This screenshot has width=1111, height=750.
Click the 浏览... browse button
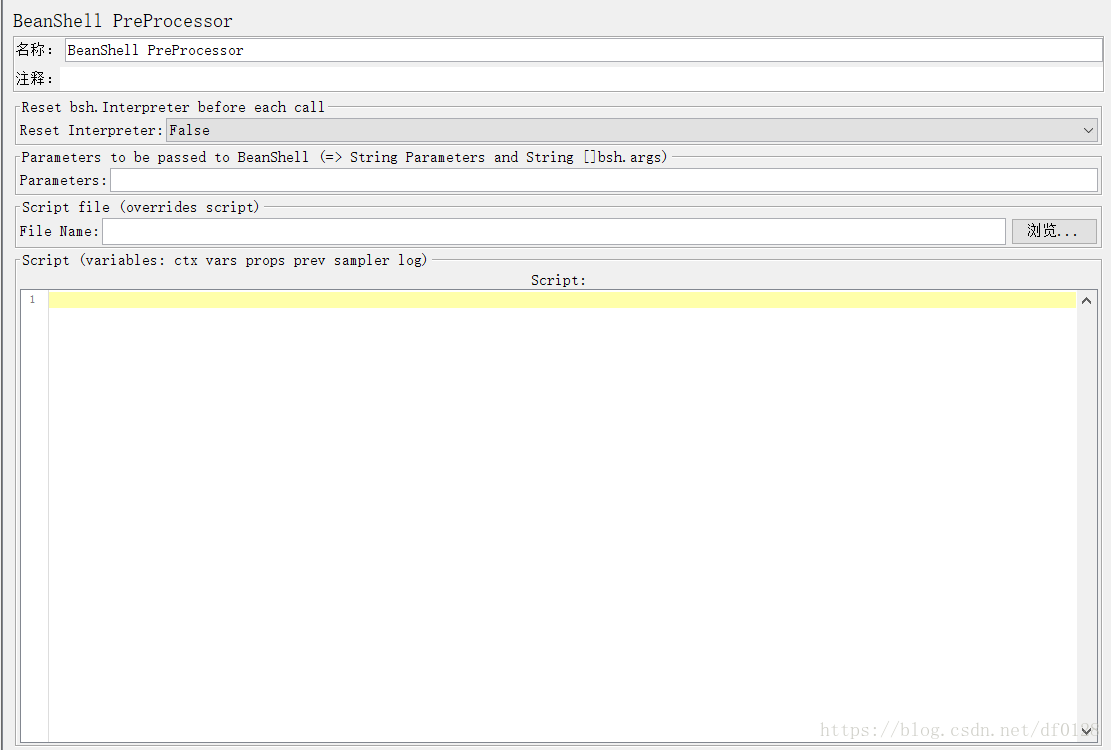coord(1054,232)
